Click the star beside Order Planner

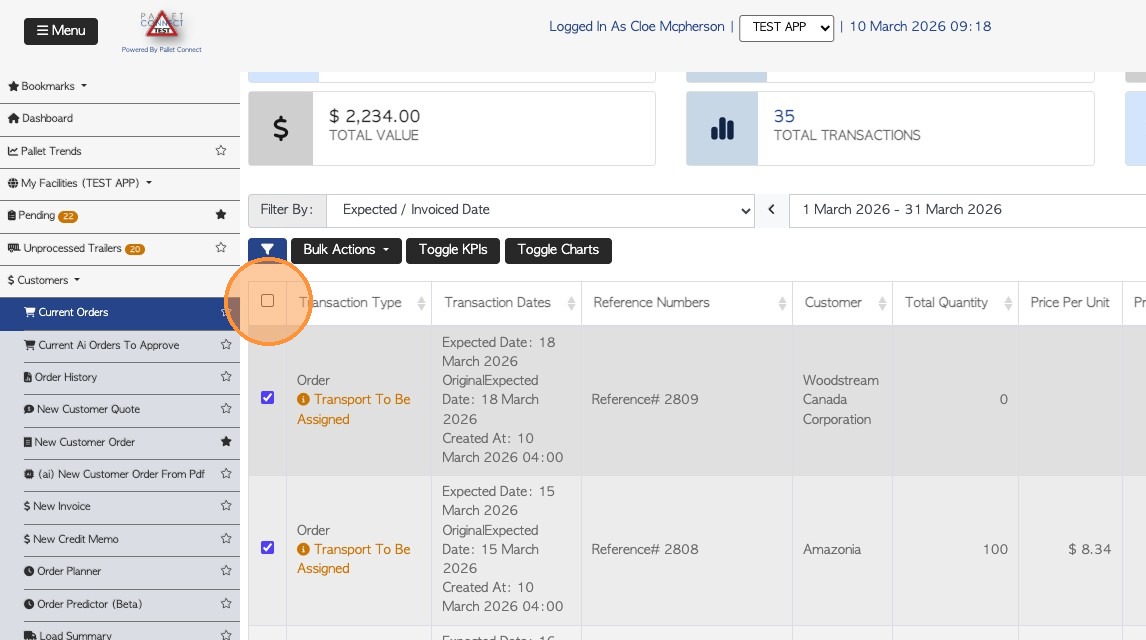226,571
